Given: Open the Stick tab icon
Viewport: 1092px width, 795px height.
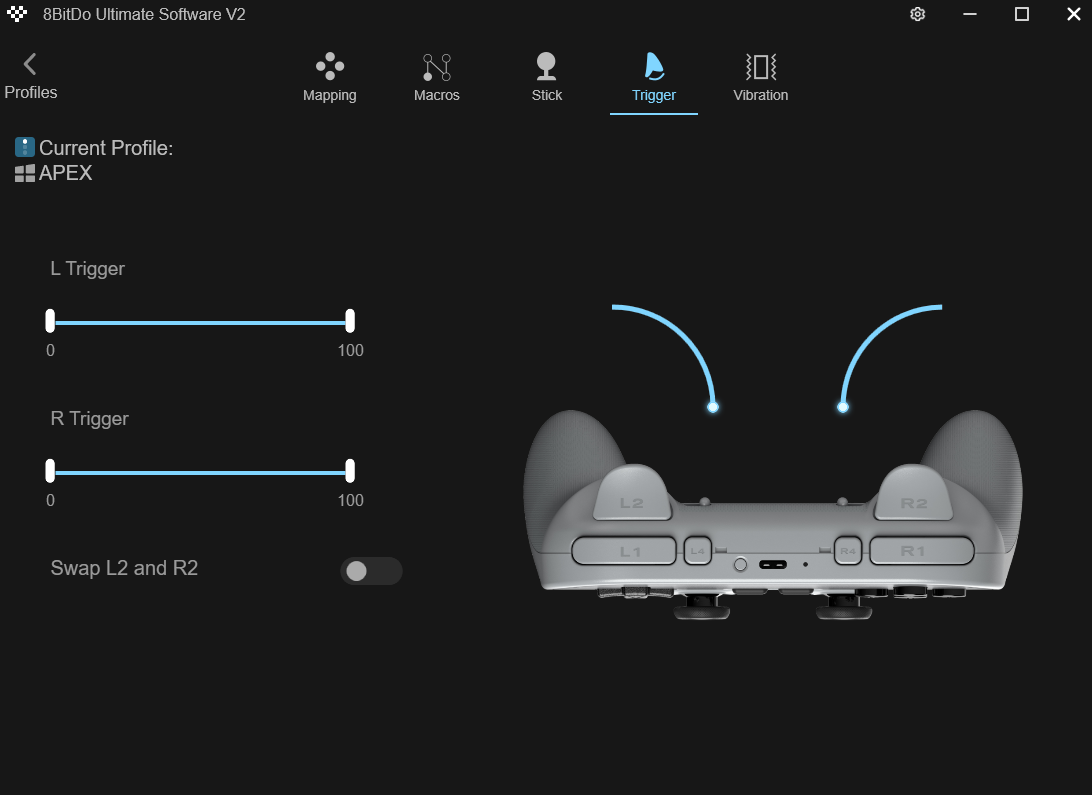Looking at the screenshot, I should 546,66.
